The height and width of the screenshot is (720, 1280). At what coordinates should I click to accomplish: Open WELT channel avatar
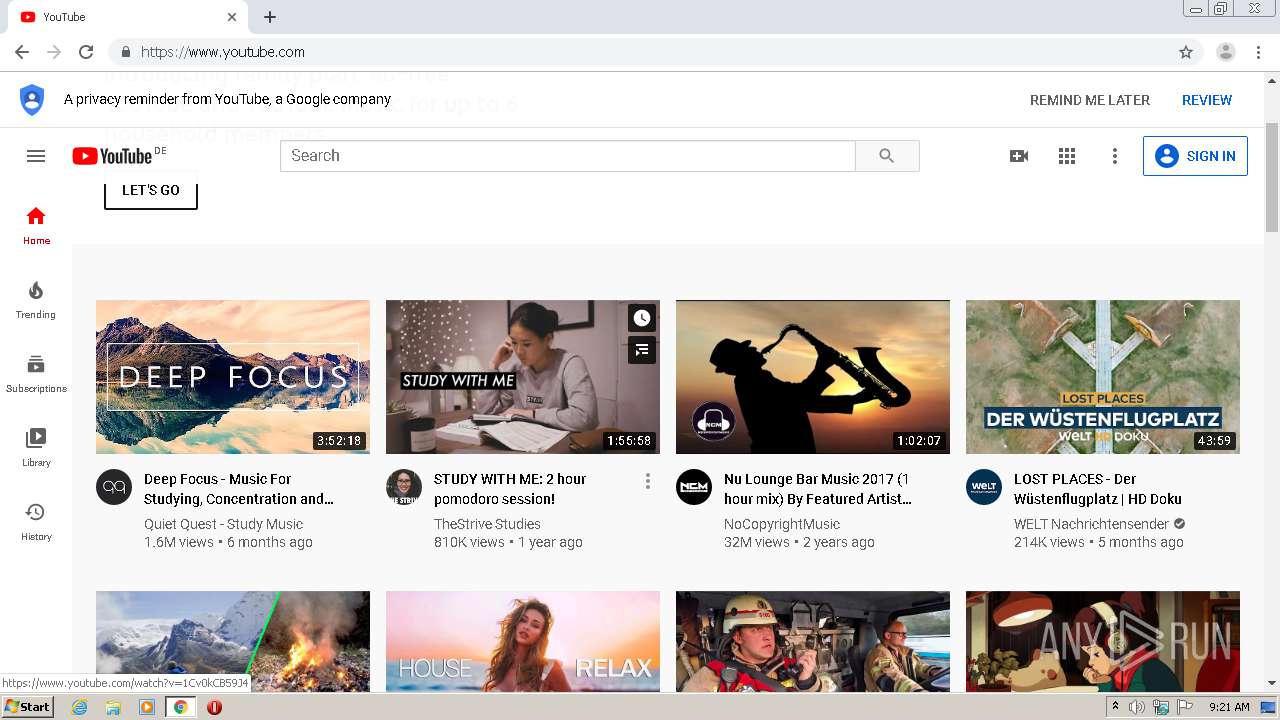[984, 487]
